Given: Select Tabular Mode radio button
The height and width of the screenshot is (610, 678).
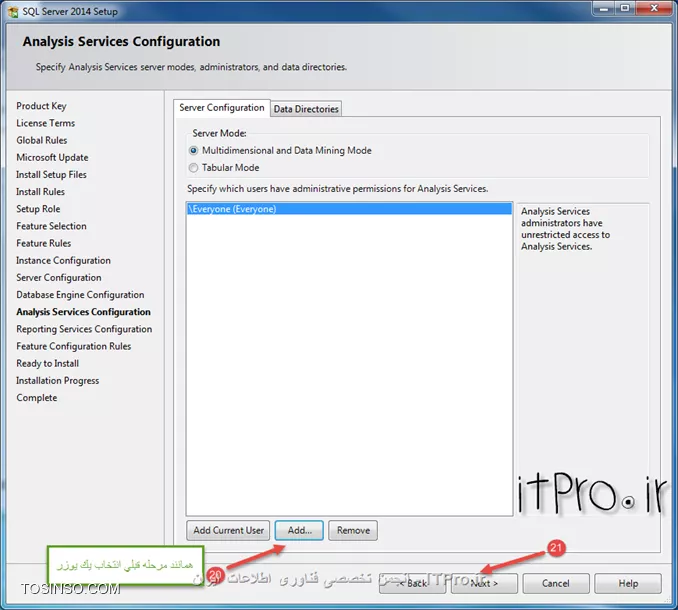Looking at the screenshot, I should click(x=193, y=168).
